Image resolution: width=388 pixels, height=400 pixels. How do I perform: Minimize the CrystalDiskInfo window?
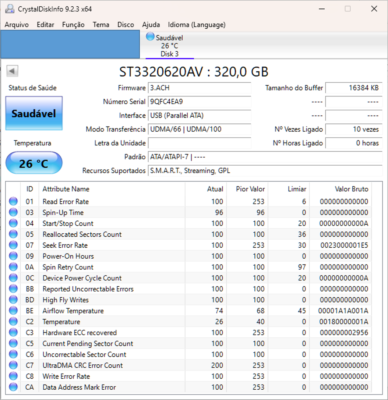pos(322,9)
